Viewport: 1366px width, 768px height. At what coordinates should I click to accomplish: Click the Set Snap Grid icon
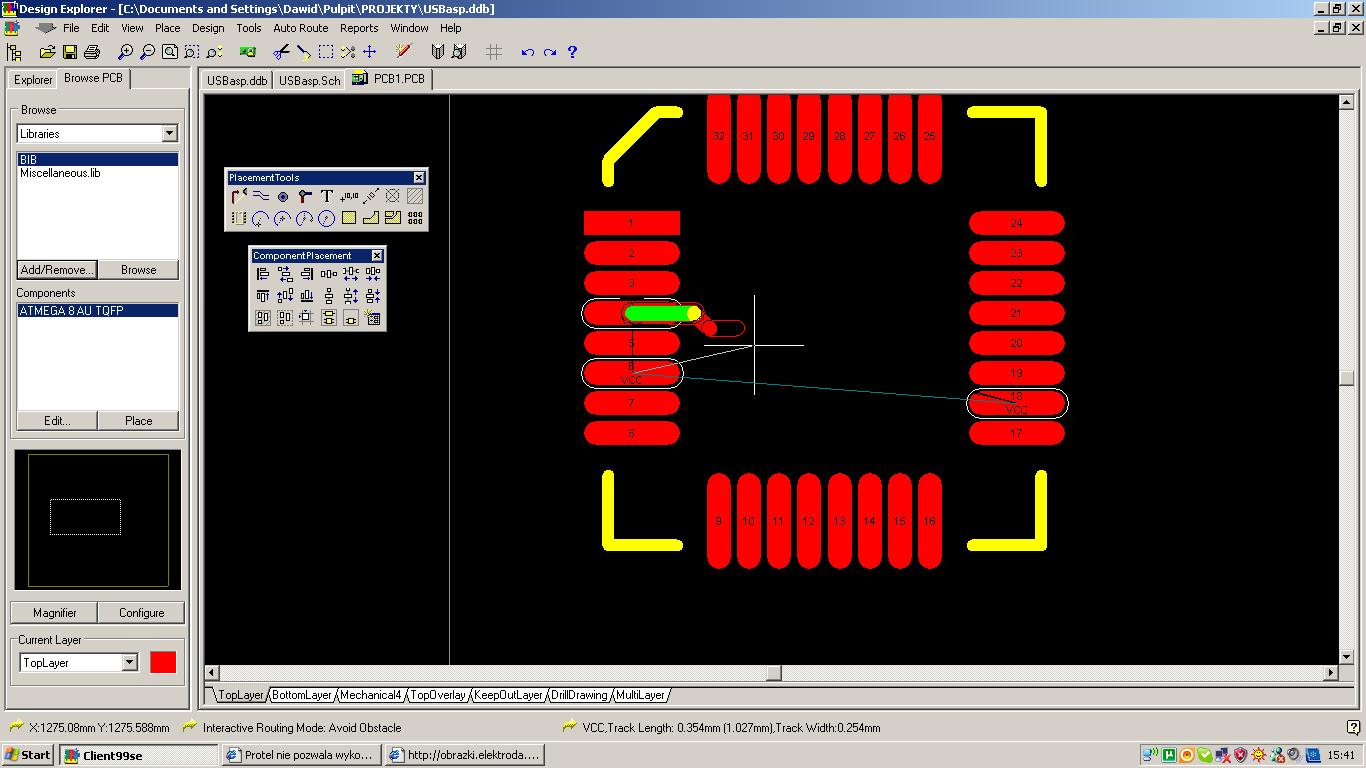494,52
